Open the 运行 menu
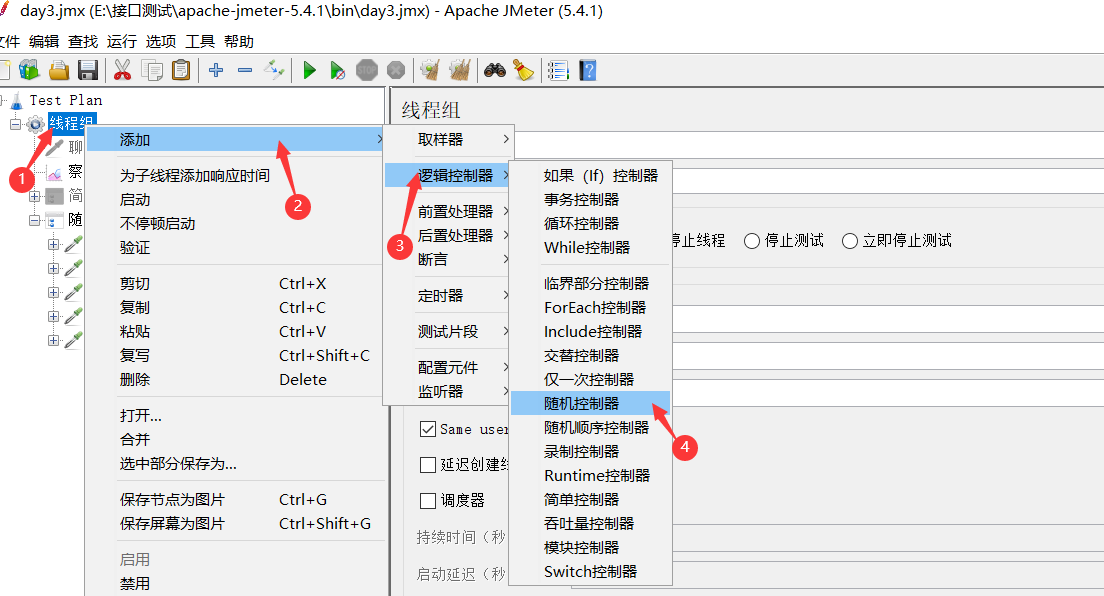 click(x=122, y=42)
